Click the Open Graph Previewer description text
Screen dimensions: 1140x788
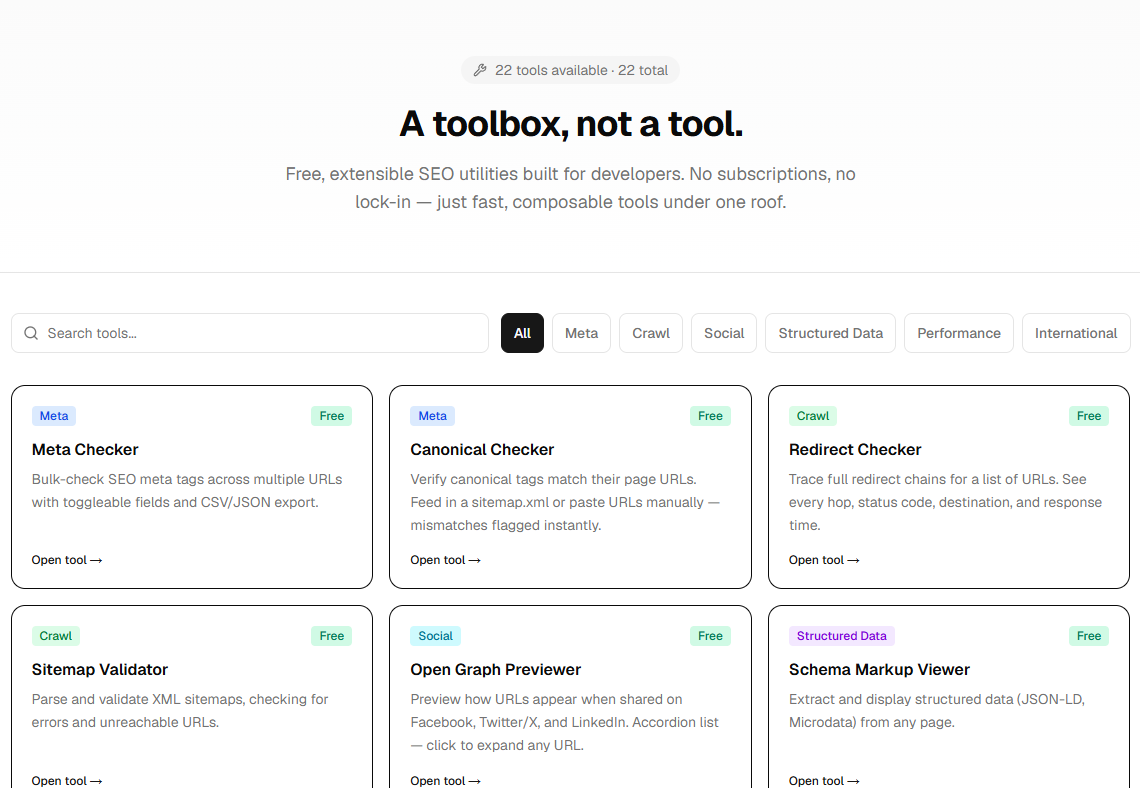coord(564,723)
